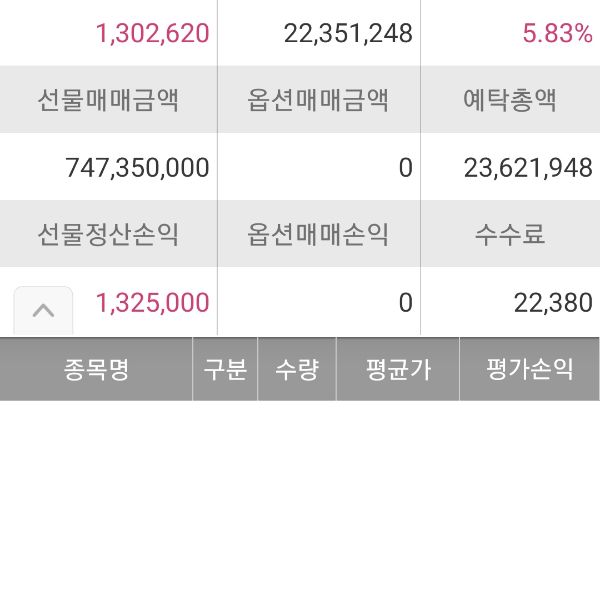The width and height of the screenshot is (600, 600).
Task: Tap the 선물매매금액 label cell
Action: tap(108, 100)
